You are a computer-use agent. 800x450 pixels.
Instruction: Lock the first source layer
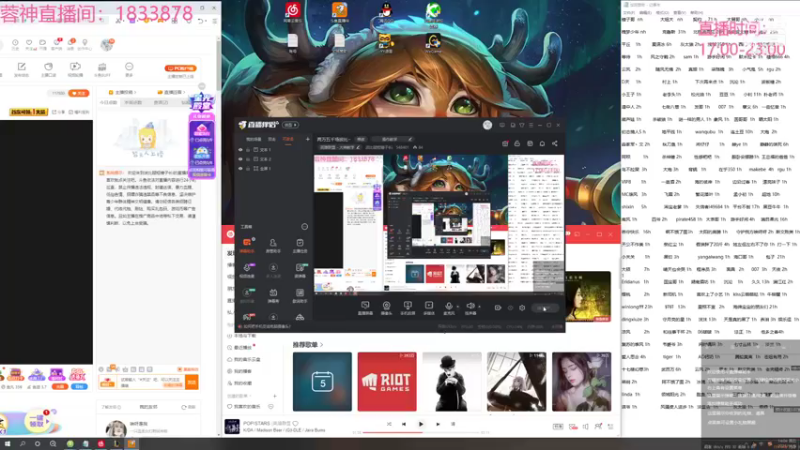coord(248,150)
